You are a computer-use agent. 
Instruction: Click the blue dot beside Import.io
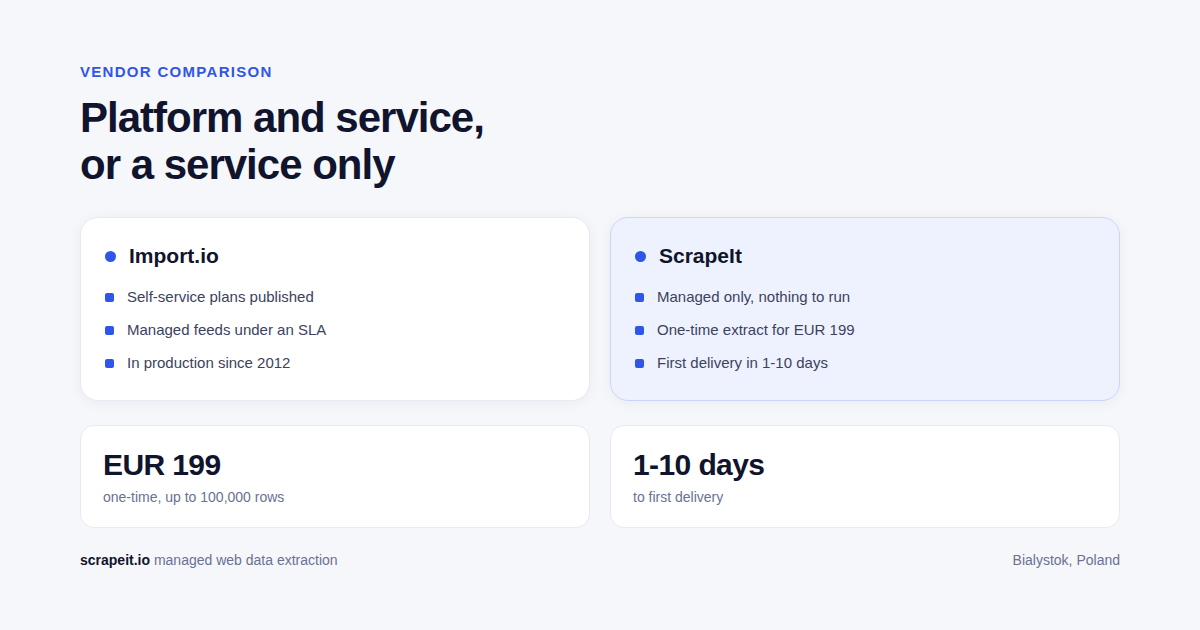pos(110,257)
